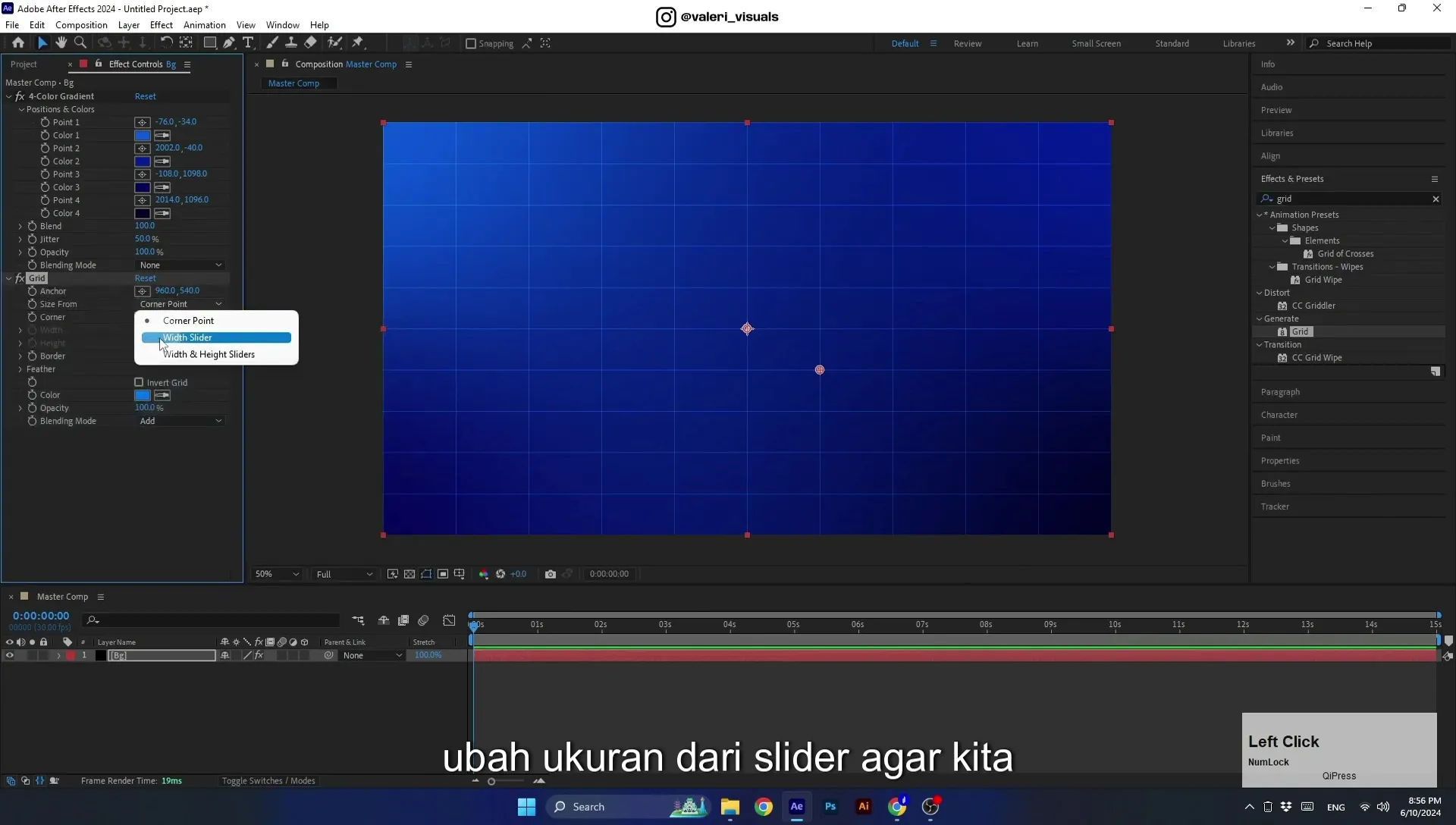This screenshot has width=1456, height=825.
Task: Switch to the Review workspace
Action: pos(967,43)
